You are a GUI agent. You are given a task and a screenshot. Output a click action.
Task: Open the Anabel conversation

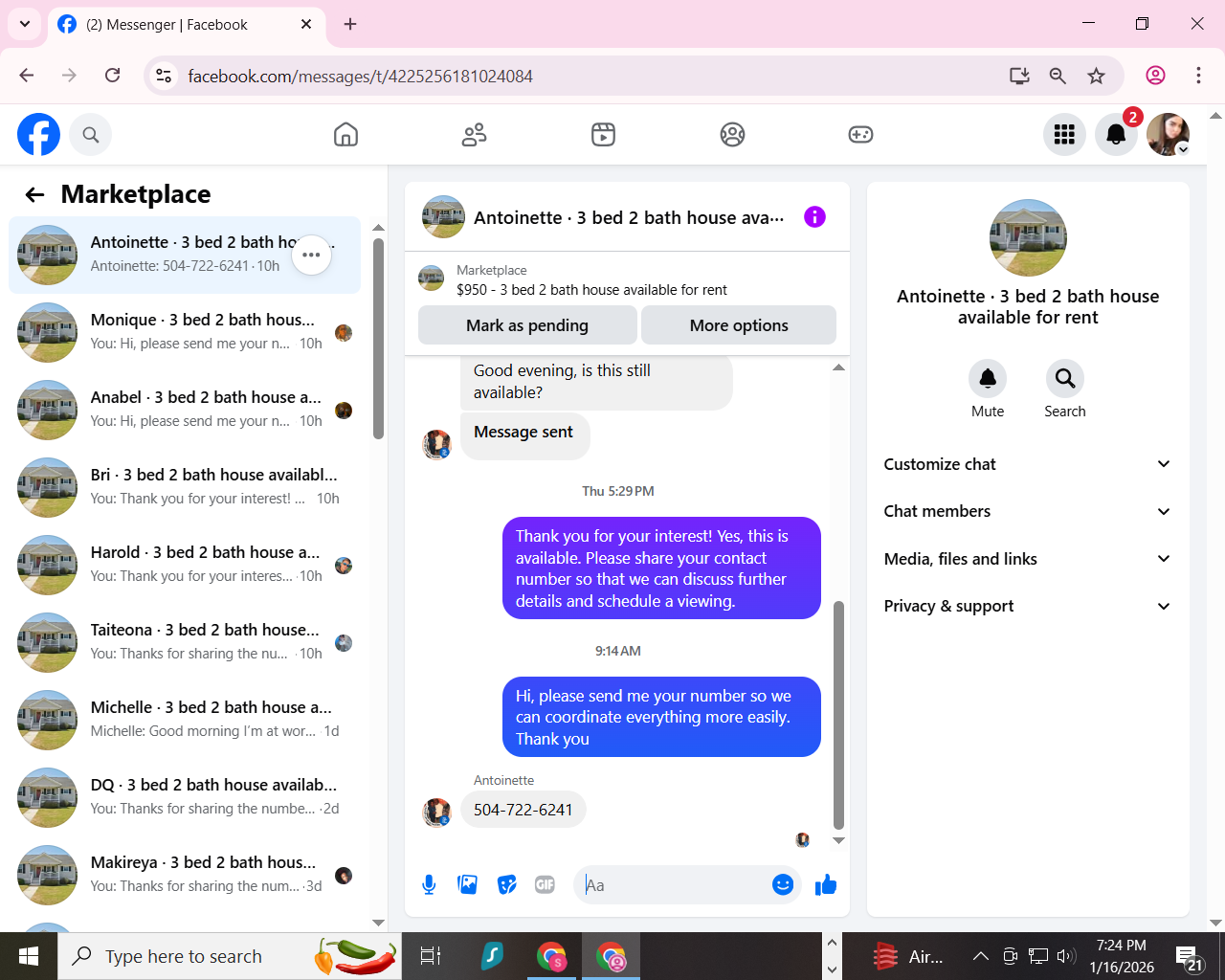[x=185, y=410]
